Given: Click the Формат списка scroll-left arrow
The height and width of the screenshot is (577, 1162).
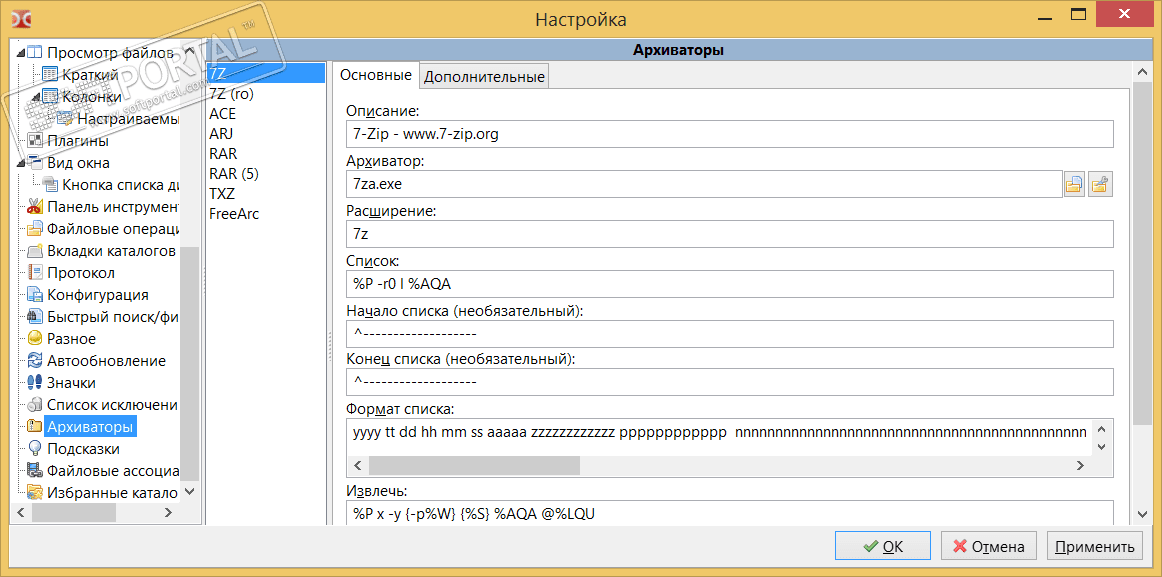Looking at the screenshot, I should pos(358,465).
